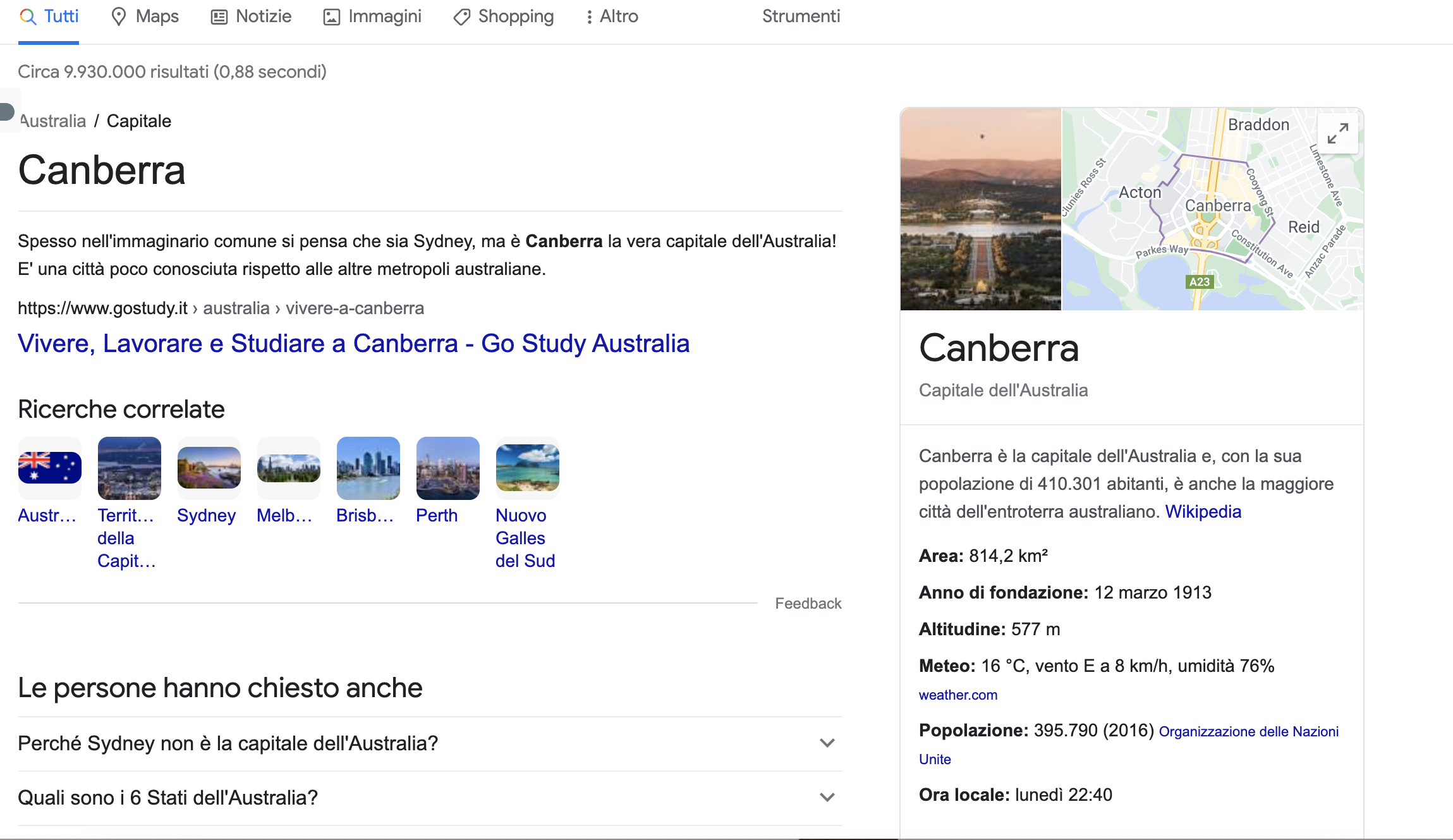Click the Sydney related search label
Screen dimensions: 1453x840
coord(207,516)
